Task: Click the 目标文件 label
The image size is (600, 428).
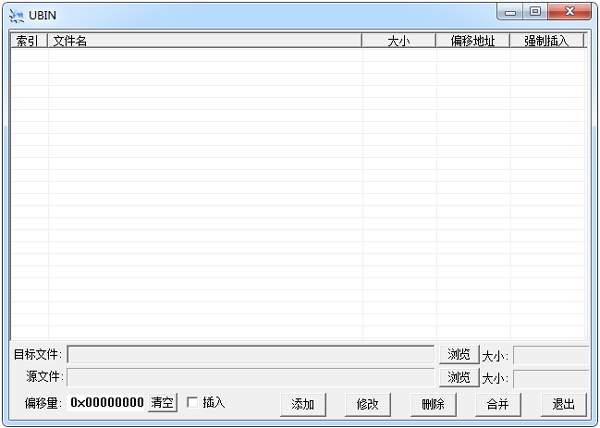Action: pyautogui.click(x=38, y=354)
